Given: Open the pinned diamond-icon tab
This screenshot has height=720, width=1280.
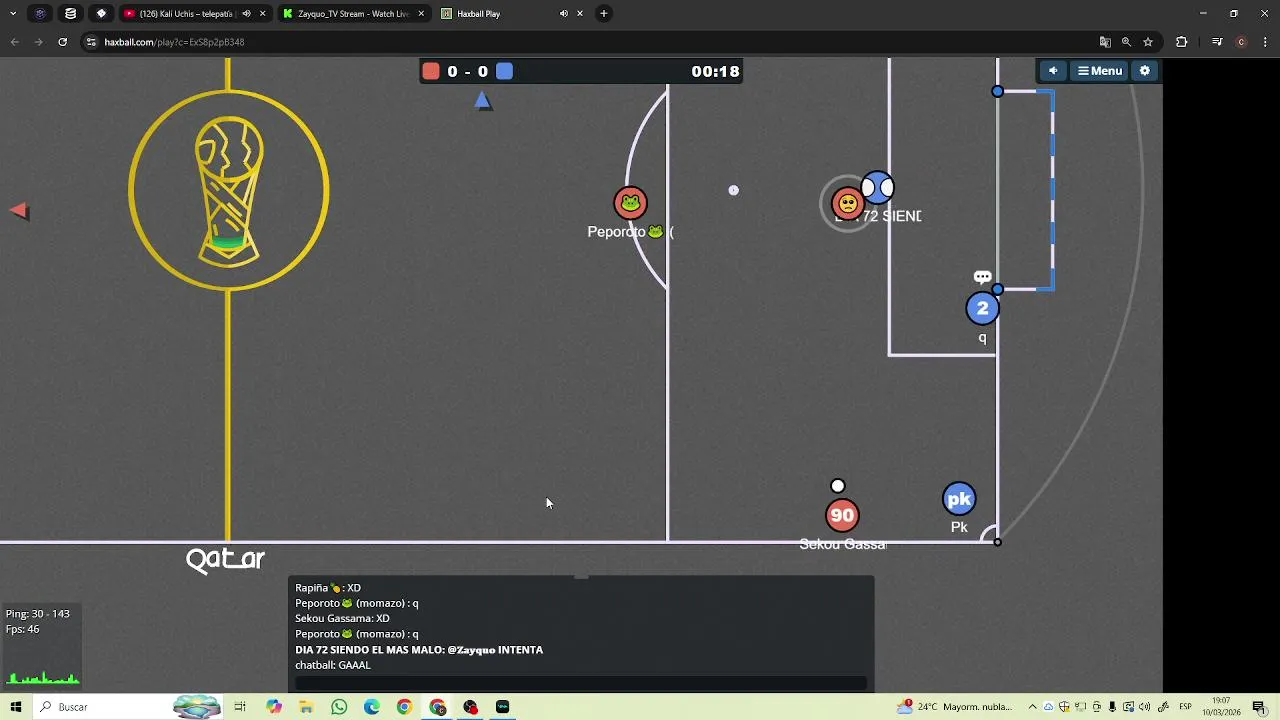Looking at the screenshot, I should (101, 14).
